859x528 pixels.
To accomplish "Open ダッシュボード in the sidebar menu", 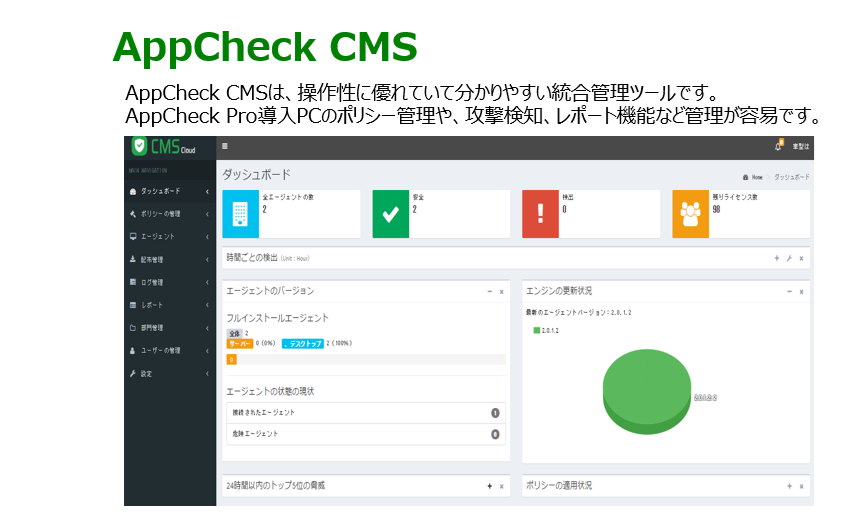I will click(x=170, y=192).
